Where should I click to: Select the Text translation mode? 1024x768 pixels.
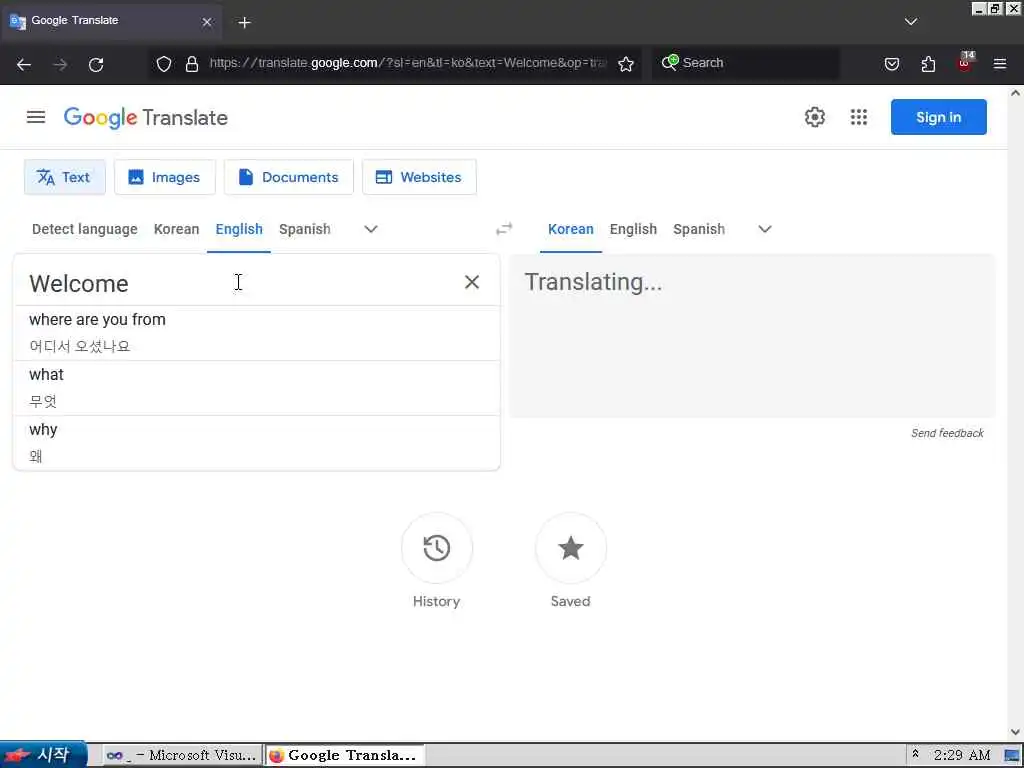point(65,177)
